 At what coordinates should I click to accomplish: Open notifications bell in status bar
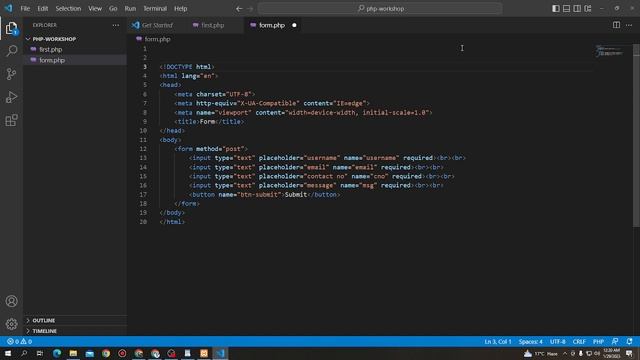629,341
